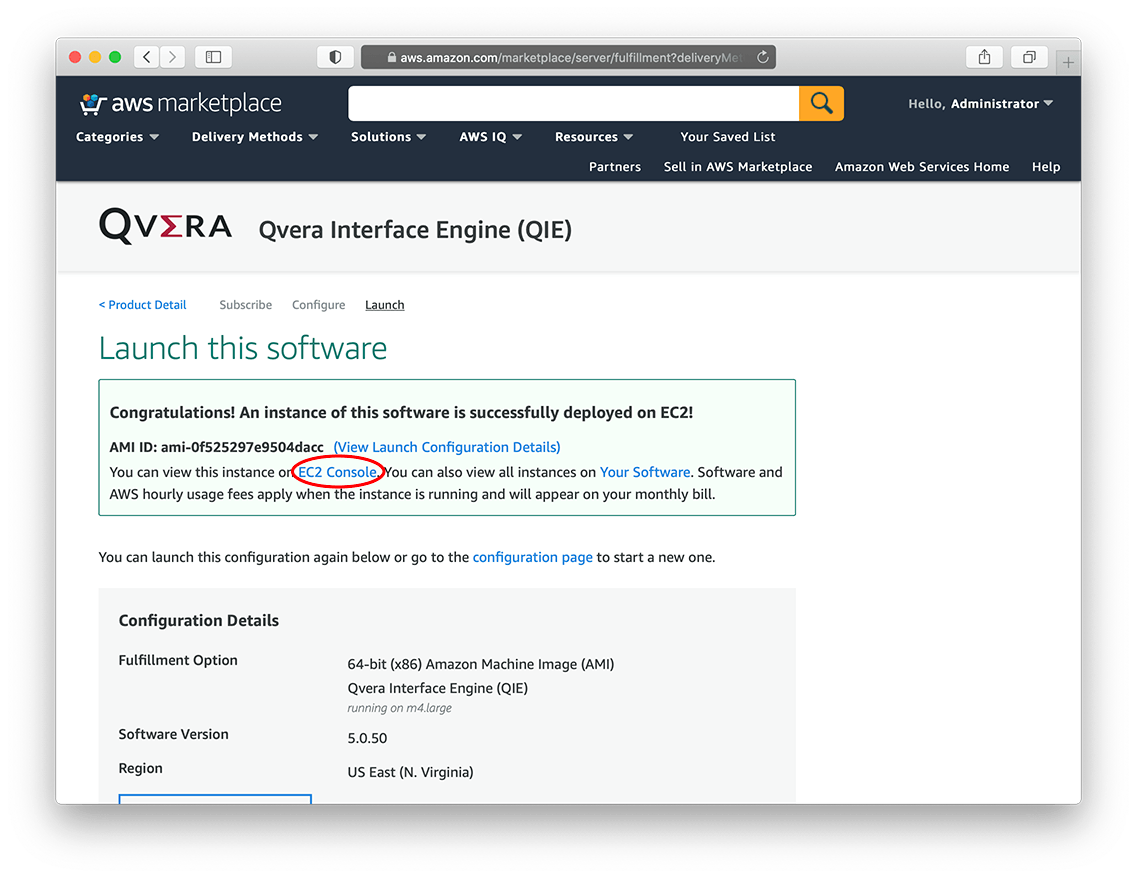Click the Region label in Configuration Details
The image size is (1137, 878).
coord(141,768)
